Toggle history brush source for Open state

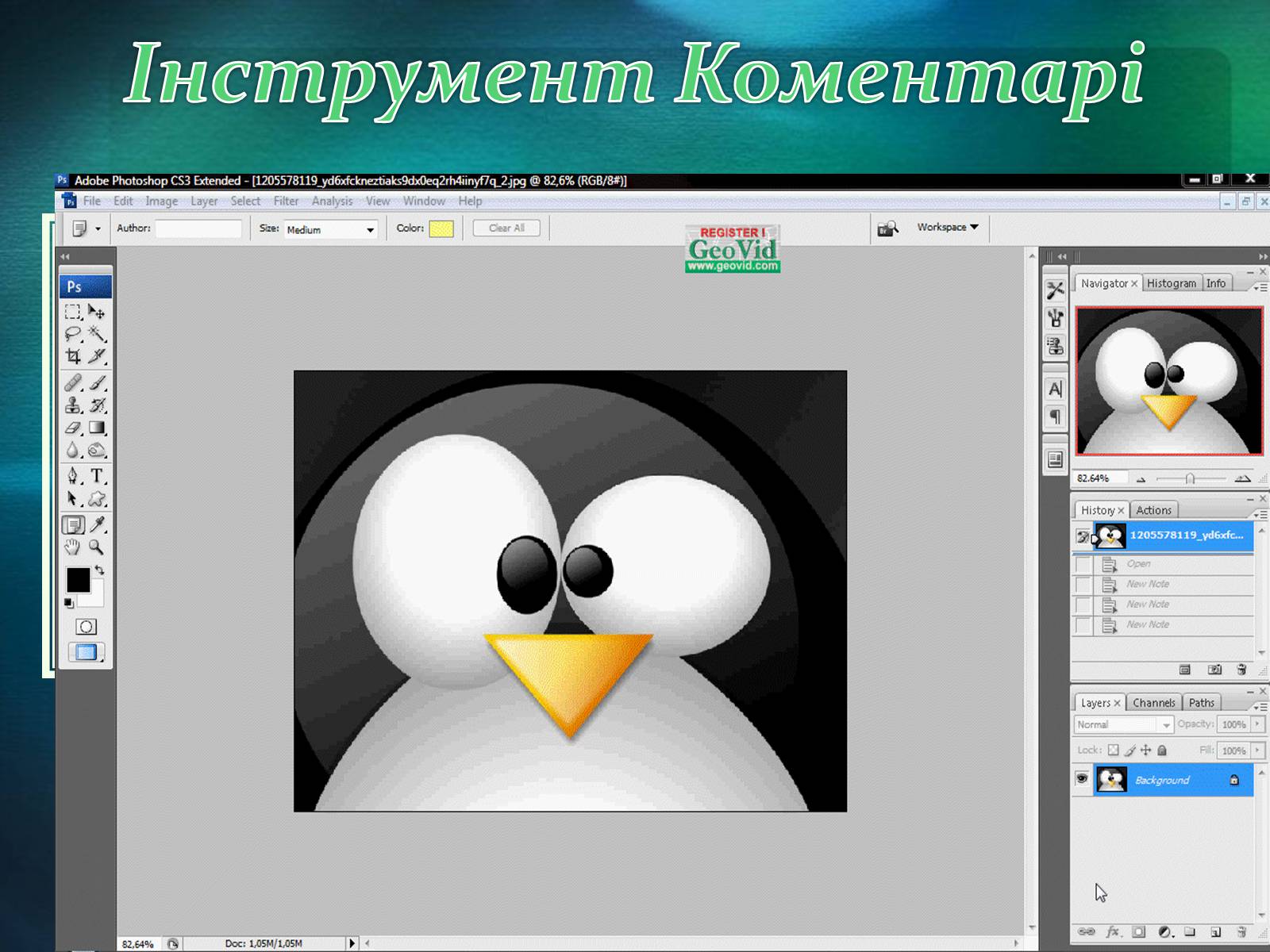1083,564
